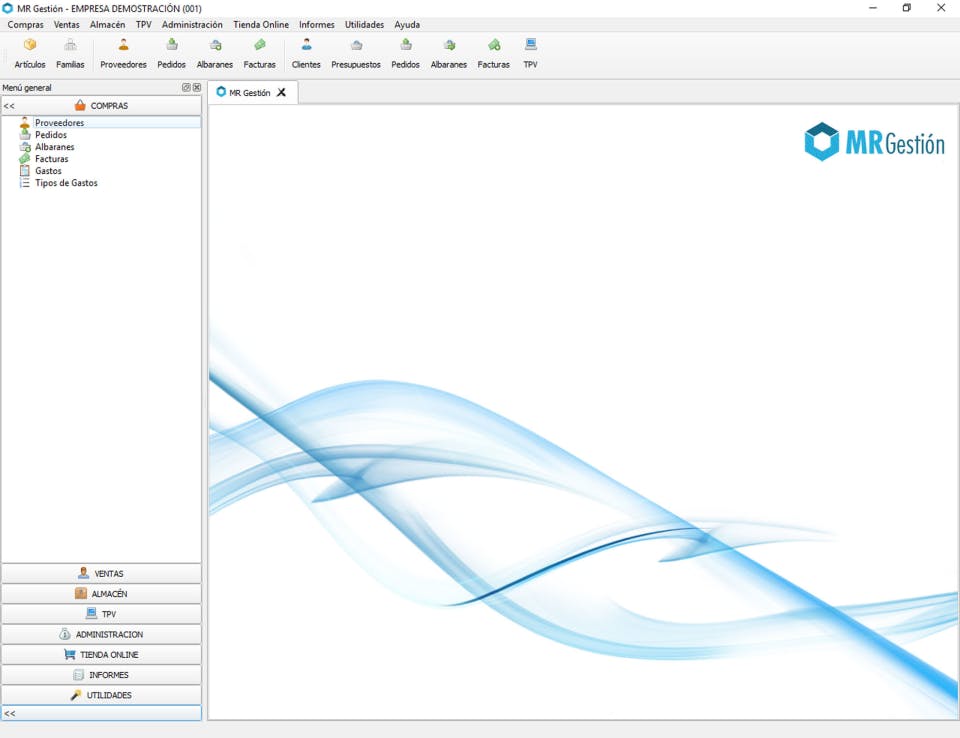Close the MR Gestión tab
The image size is (960, 738).
[282, 92]
